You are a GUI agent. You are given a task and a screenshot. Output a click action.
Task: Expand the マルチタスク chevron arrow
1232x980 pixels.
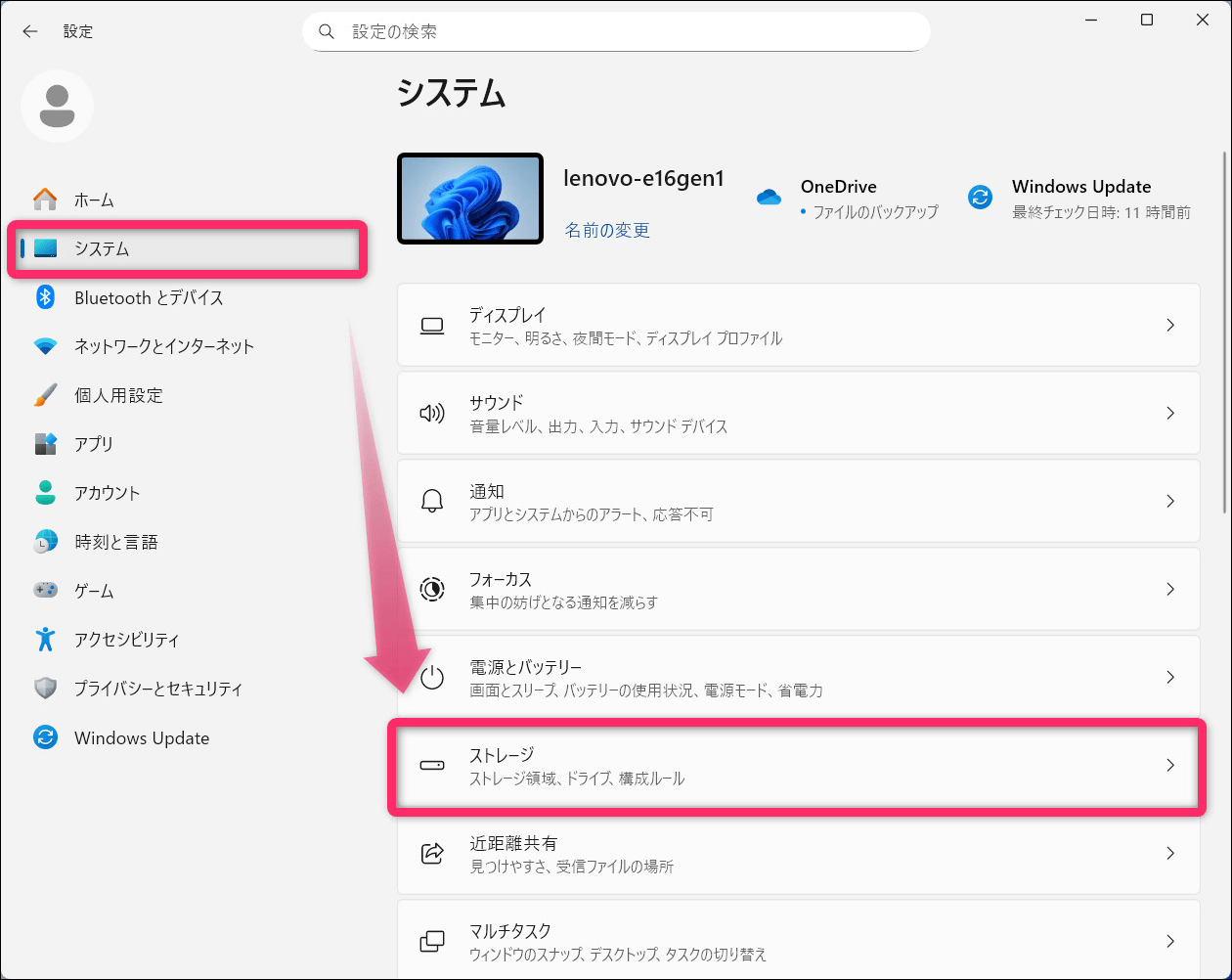coord(1169,942)
